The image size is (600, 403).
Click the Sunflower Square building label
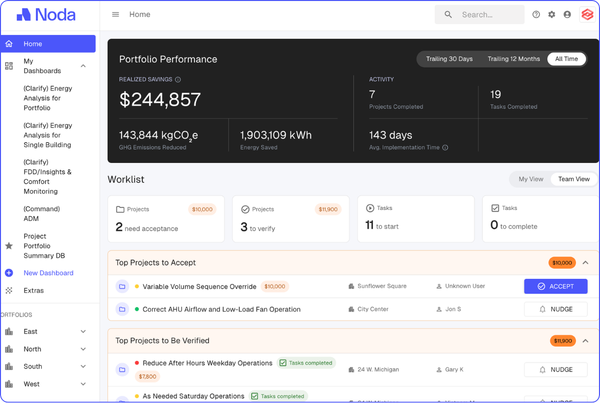(x=382, y=286)
